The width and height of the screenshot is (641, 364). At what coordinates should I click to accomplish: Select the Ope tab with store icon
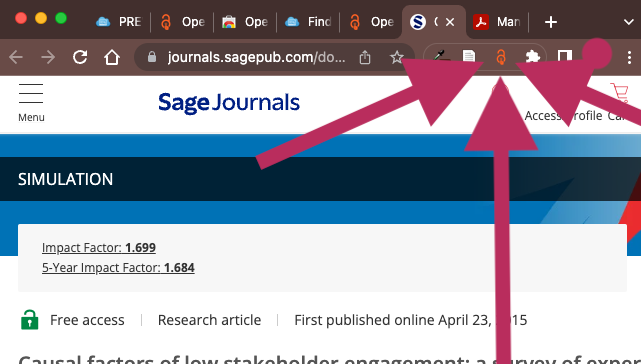coord(245,22)
